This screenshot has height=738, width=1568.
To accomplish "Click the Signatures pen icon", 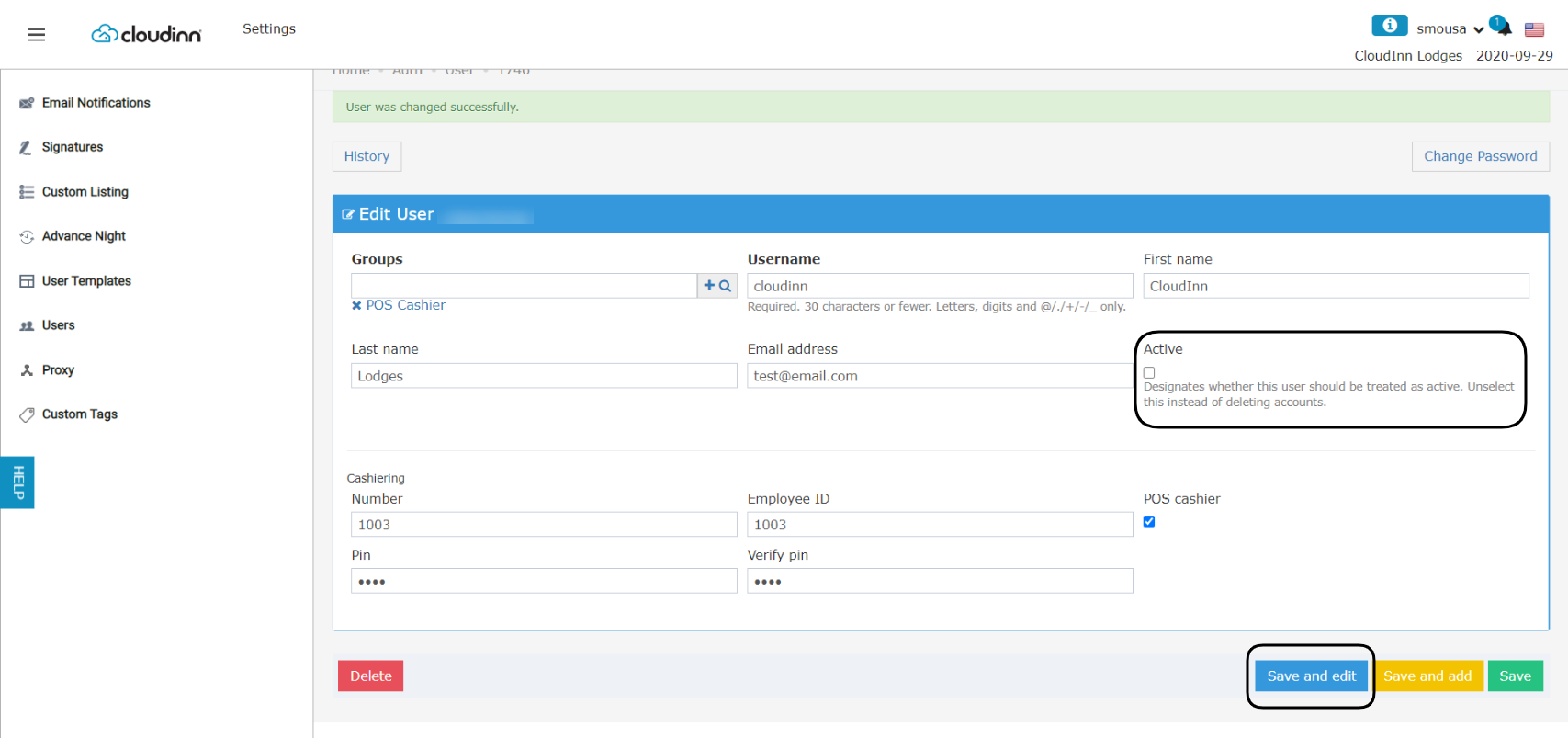I will pyautogui.click(x=26, y=147).
